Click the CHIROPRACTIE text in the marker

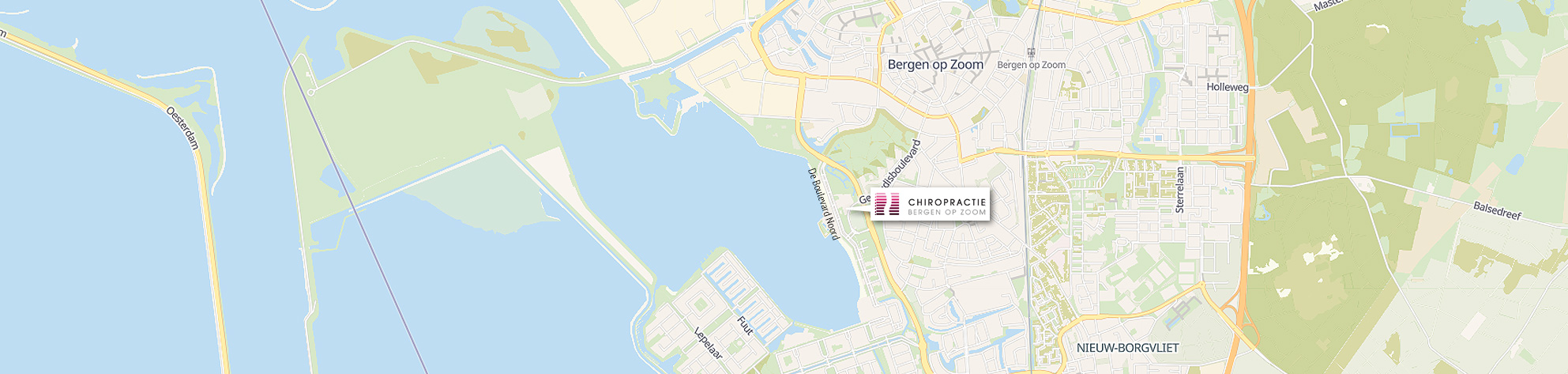(947, 202)
